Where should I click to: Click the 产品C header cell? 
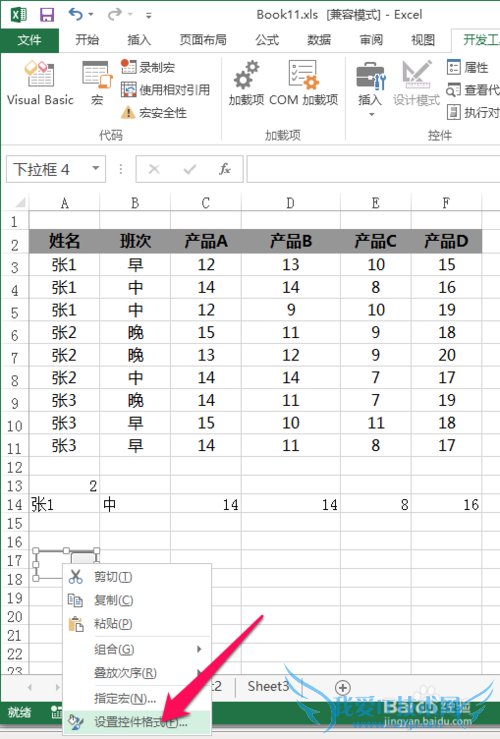[x=376, y=241]
